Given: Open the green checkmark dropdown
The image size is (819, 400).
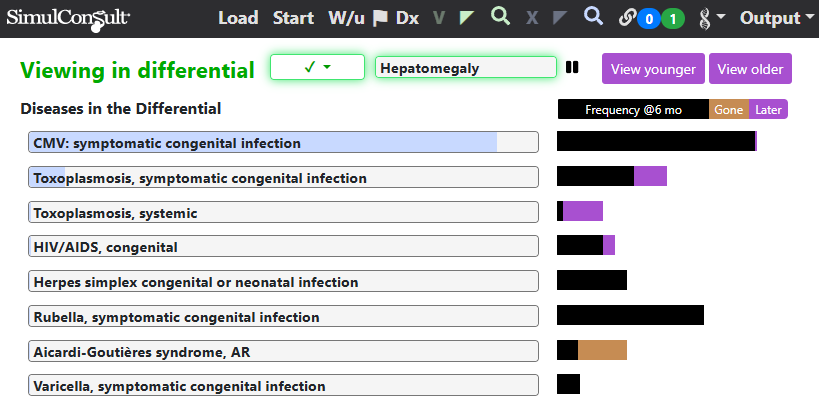Looking at the screenshot, I should point(317,67).
